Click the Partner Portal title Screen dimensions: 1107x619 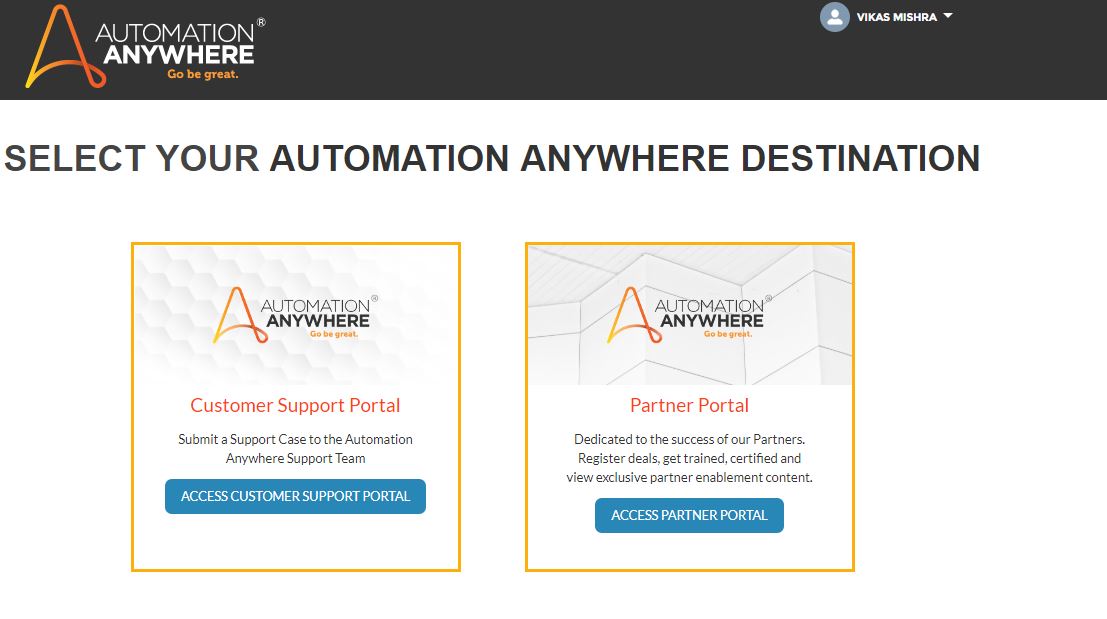[689, 405]
